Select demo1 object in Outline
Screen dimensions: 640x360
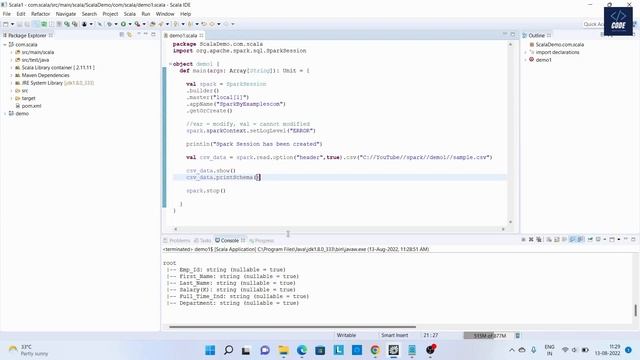tap(543, 60)
